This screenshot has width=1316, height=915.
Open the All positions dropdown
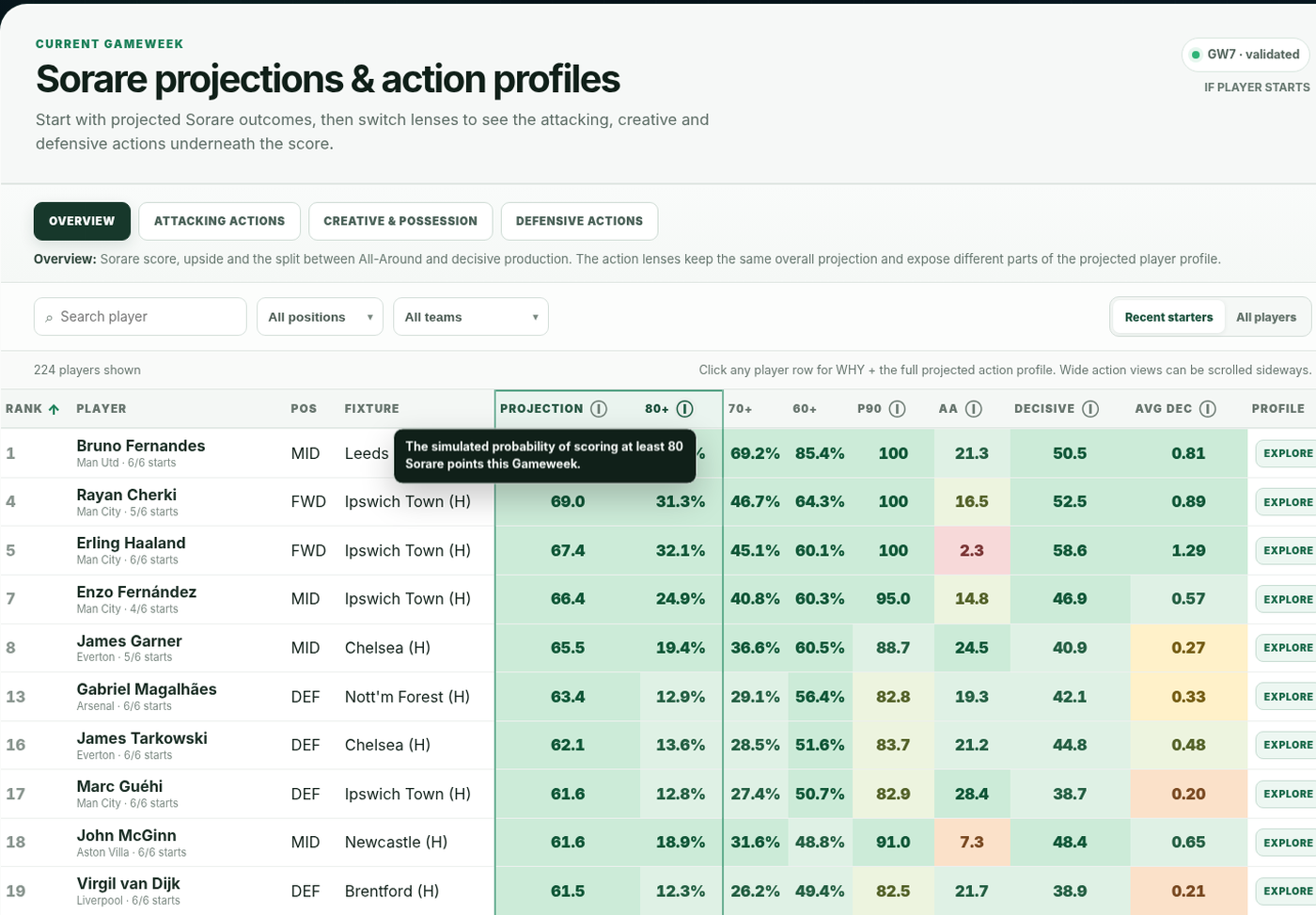[x=321, y=317]
